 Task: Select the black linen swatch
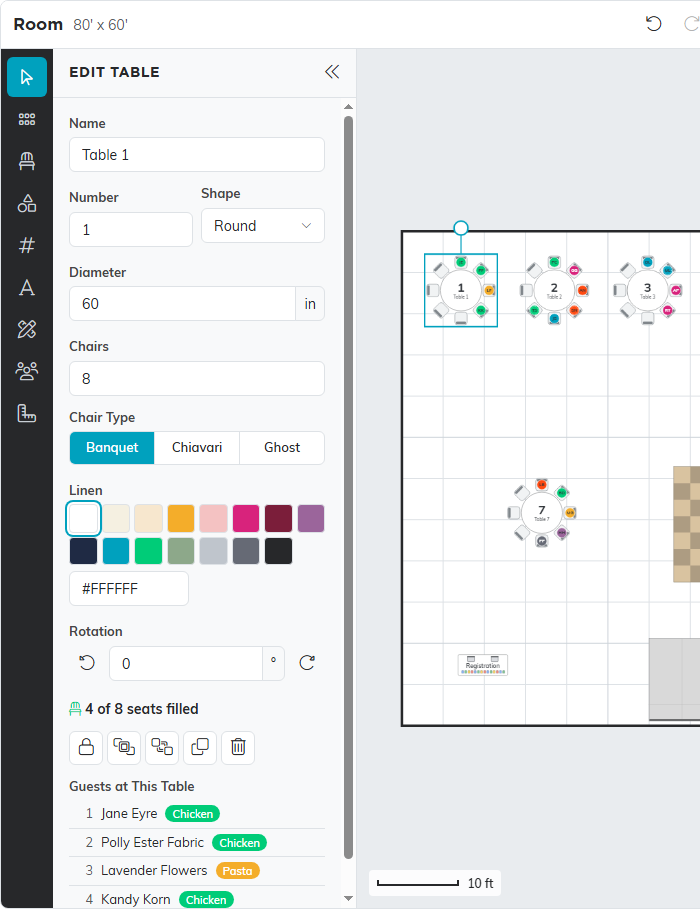click(x=279, y=551)
